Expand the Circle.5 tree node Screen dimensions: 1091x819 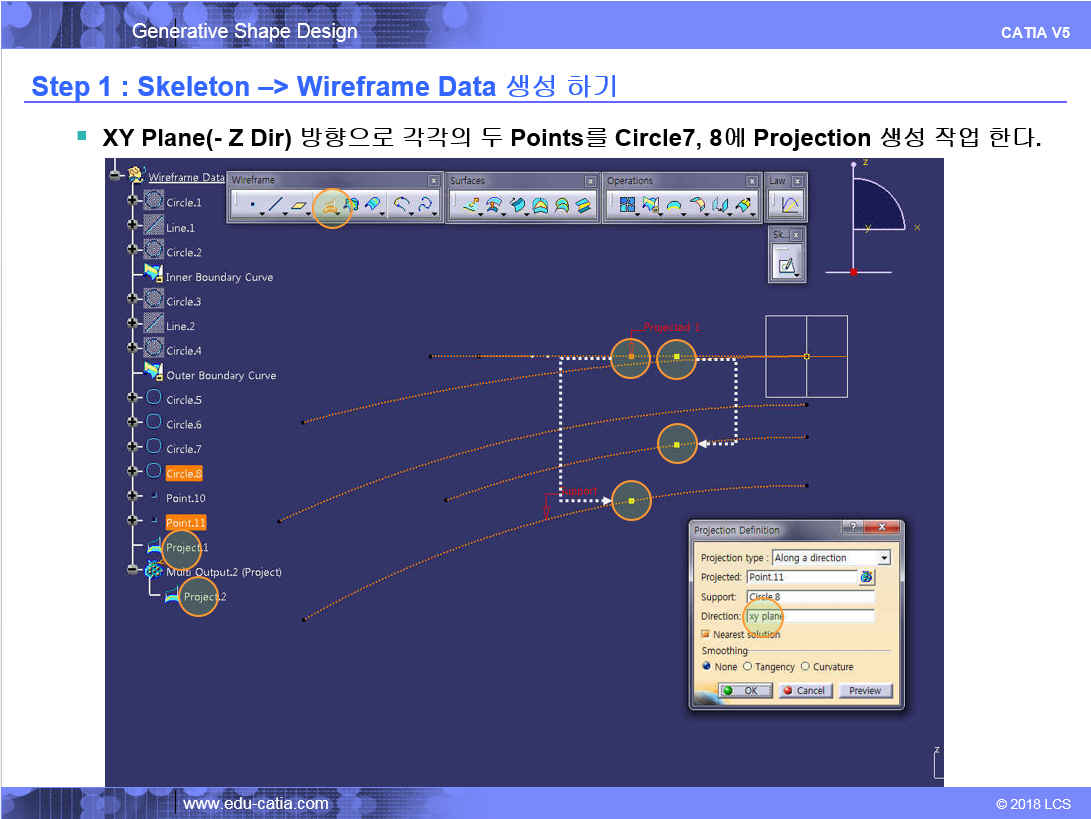click(132, 398)
